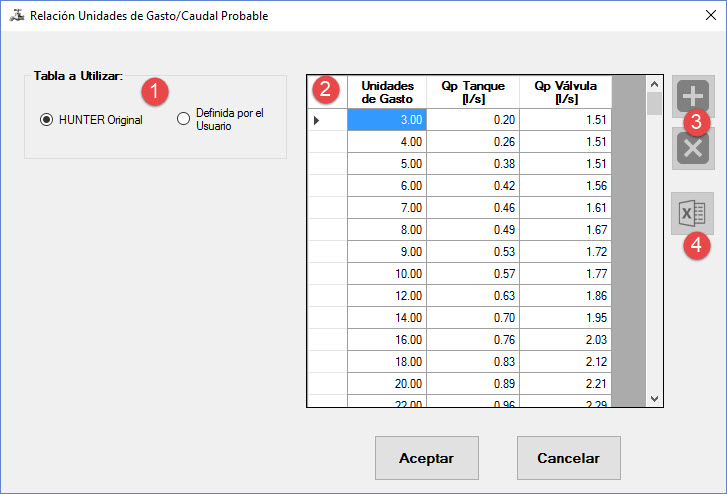The image size is (727, 494).
Task: Select cell with value 9.00
Action: click(x=387, y=251)
